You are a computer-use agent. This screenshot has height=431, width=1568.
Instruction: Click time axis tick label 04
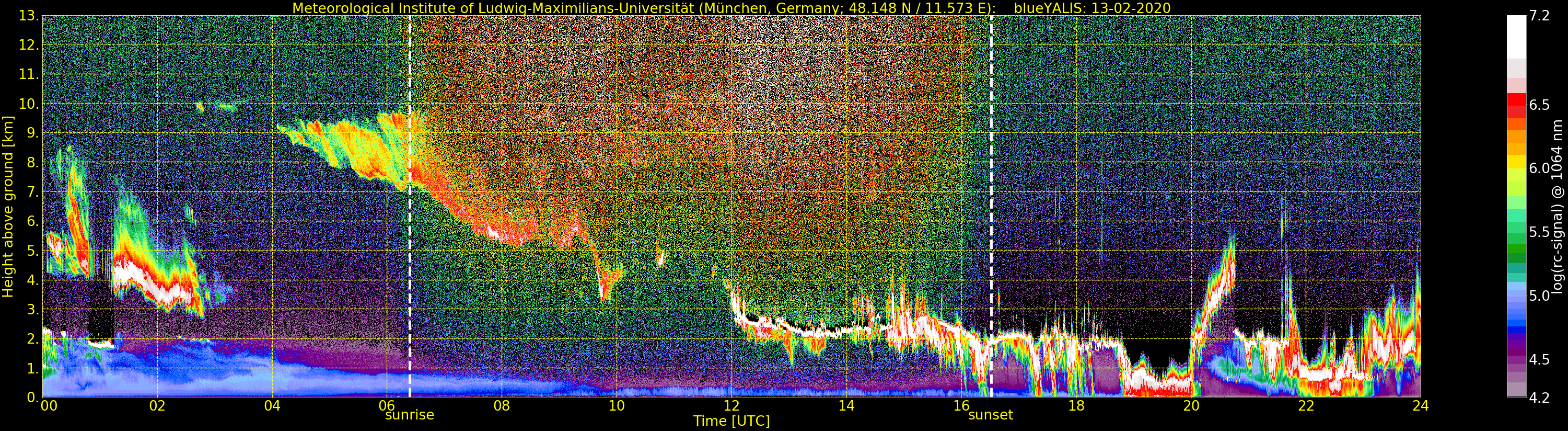click(x=272, y=406)
